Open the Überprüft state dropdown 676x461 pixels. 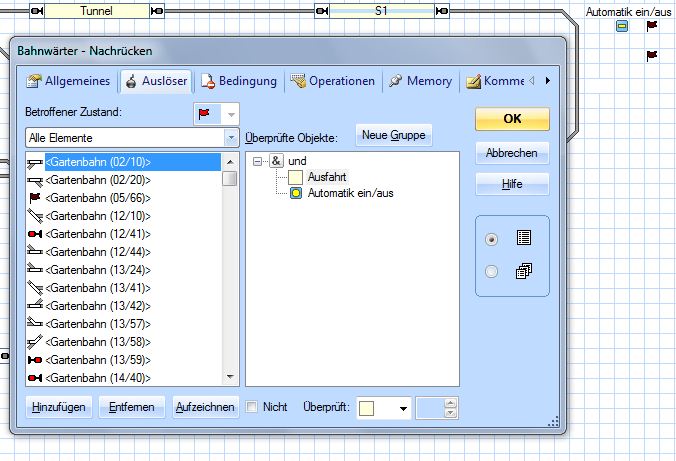tap(403, 408)
